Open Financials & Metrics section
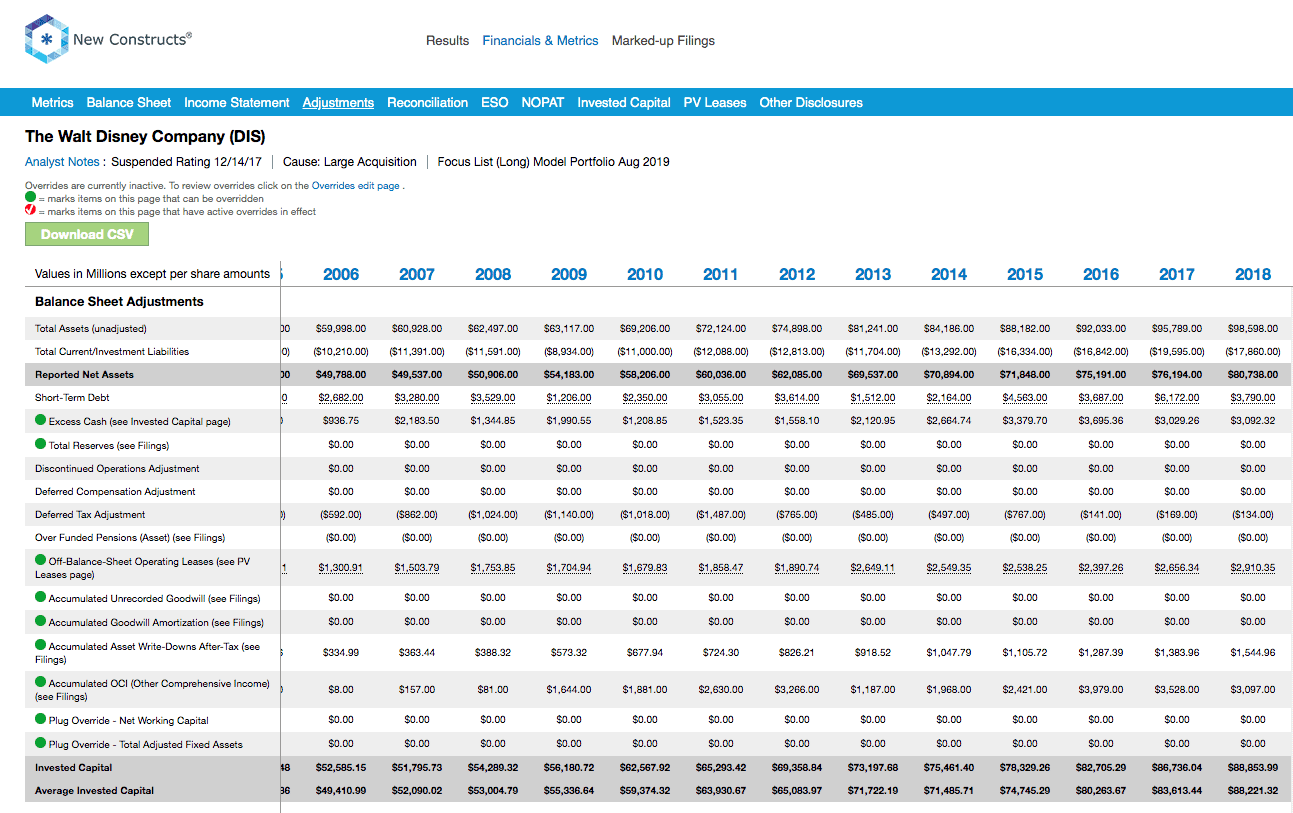This screenshot has width=1293, height=813. pyautogui.click(x=540, y=41)
